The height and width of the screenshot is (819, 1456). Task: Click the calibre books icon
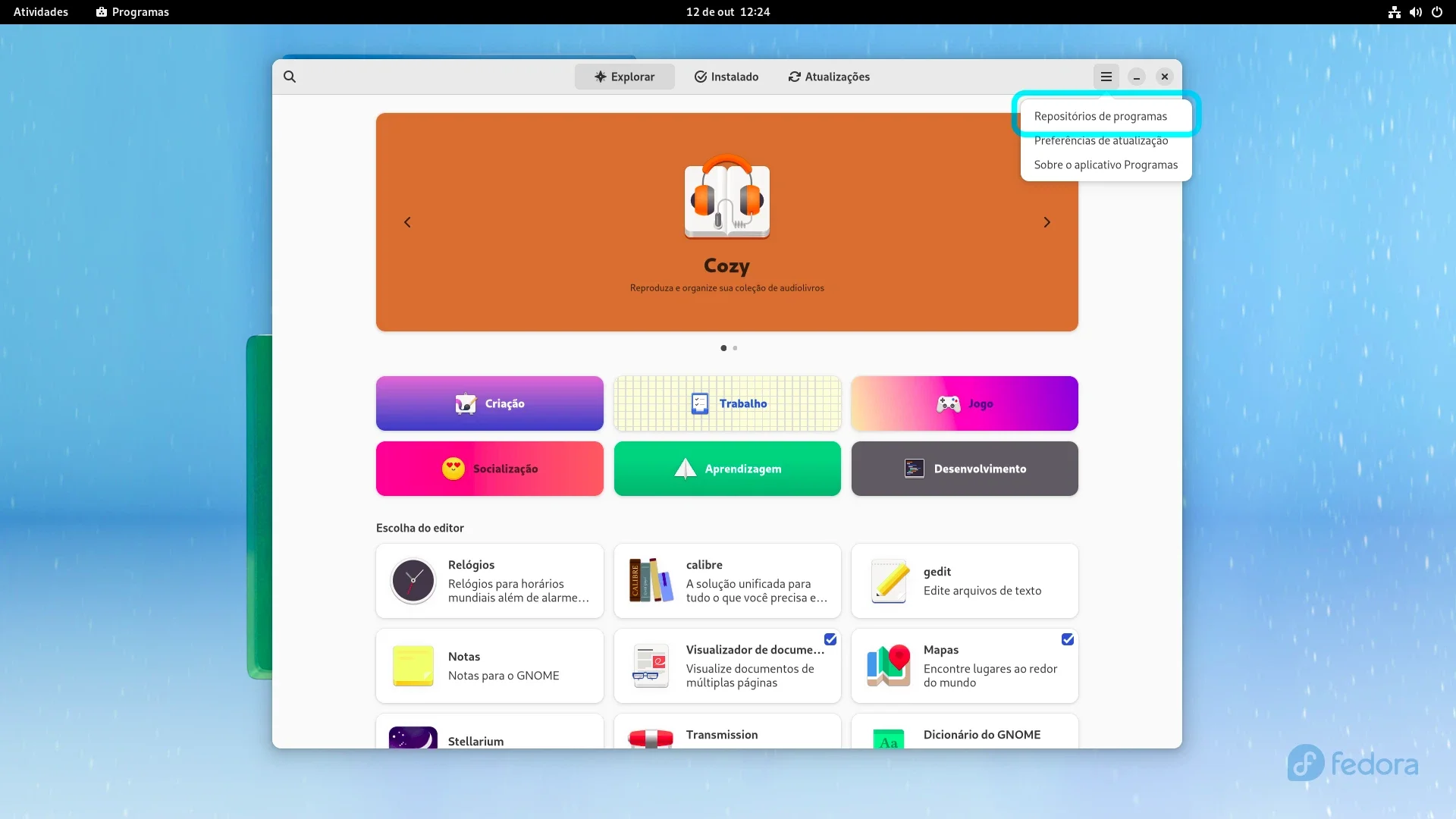click(x=651, y=581)
